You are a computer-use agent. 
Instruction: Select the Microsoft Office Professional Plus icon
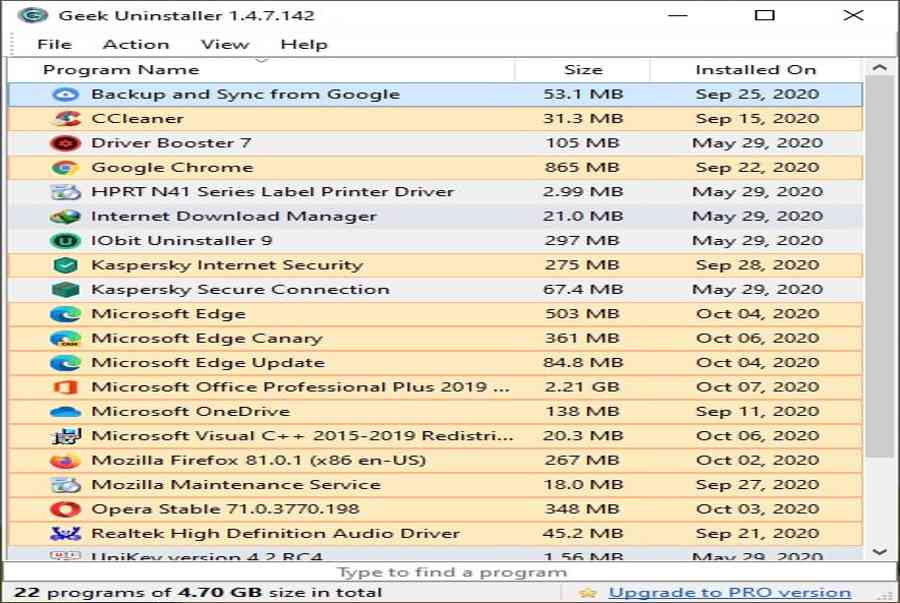pyautogui.click(x=65, y=387)
